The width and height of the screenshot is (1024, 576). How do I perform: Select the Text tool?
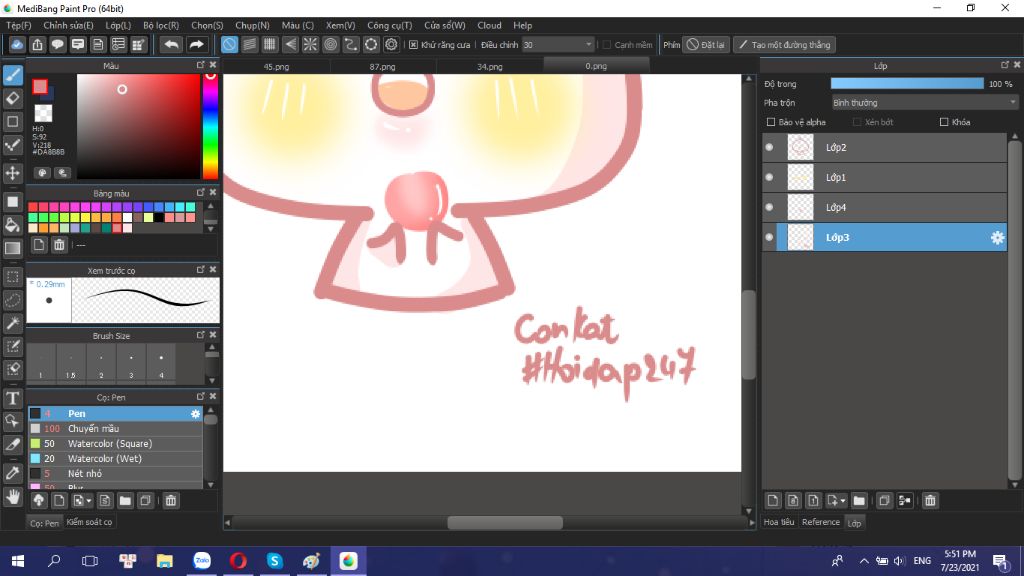12,398
